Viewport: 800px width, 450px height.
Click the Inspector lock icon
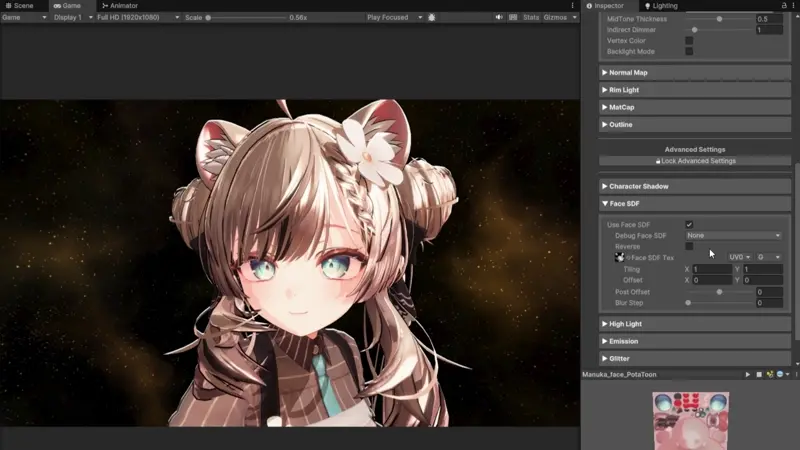[784, 6]
